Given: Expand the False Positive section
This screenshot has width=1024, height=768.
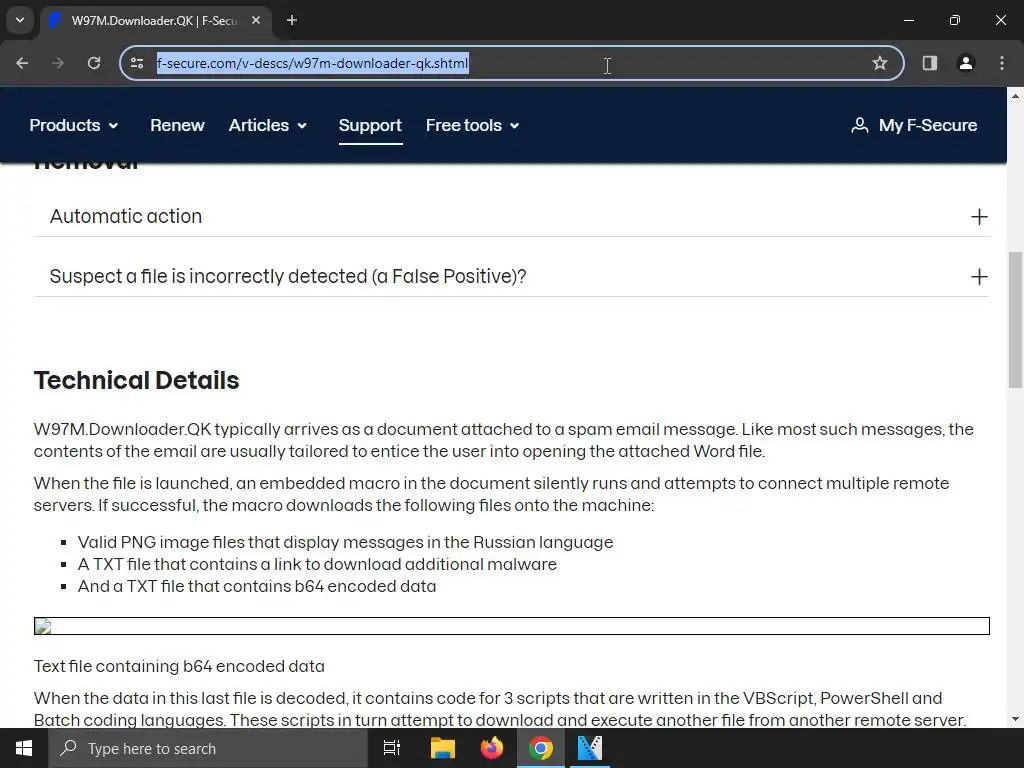Looking at the screenshot, I should [511, 276].
